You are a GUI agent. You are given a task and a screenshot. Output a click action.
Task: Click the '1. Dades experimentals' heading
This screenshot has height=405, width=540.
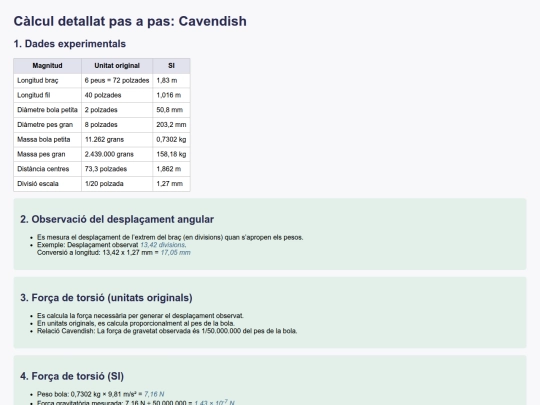[70, 44]
